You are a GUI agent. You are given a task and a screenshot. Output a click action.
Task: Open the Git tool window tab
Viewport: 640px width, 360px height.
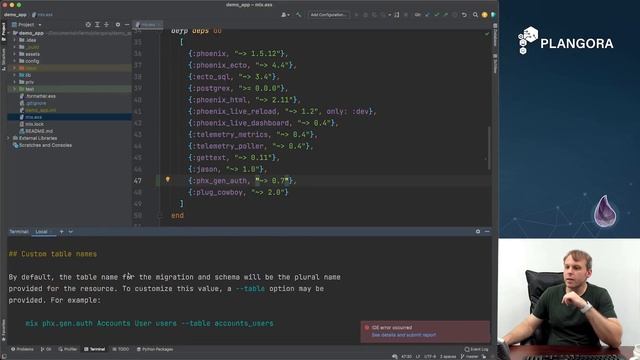pos(46,349)
